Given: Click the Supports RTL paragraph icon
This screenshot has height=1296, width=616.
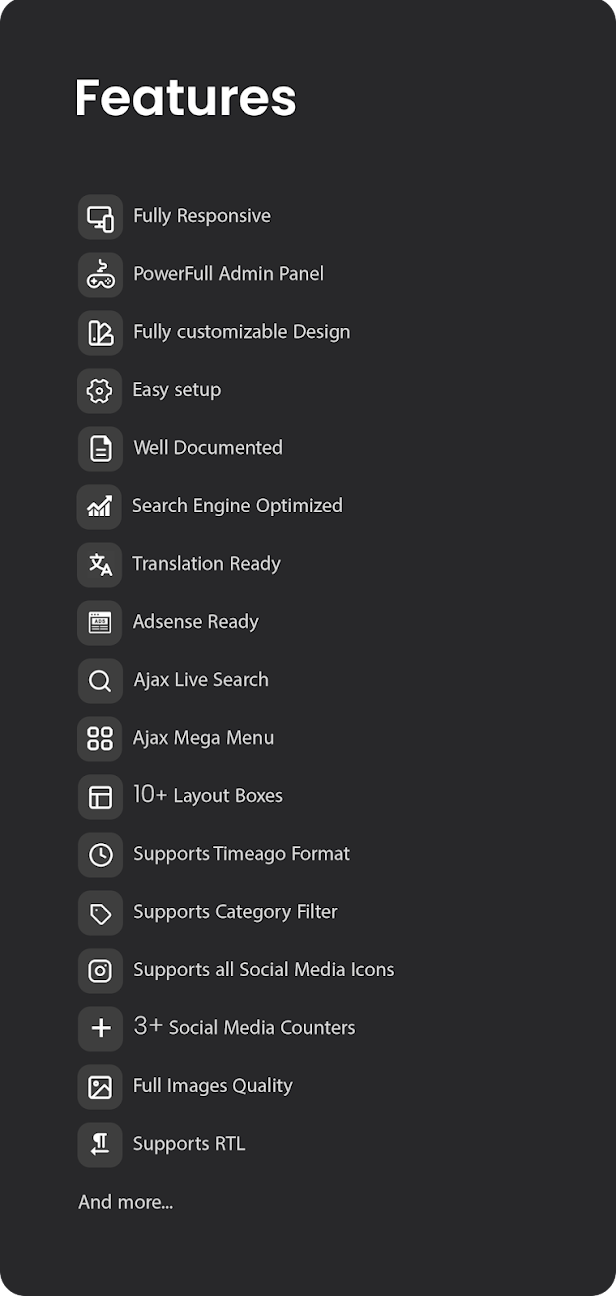Looking at the screenshot, I should 100,1145.
